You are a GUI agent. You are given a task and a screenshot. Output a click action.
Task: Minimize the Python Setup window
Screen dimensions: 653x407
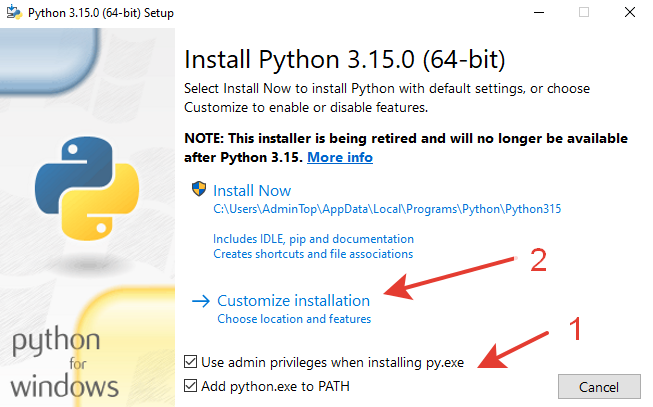click(x=539, y=12)
